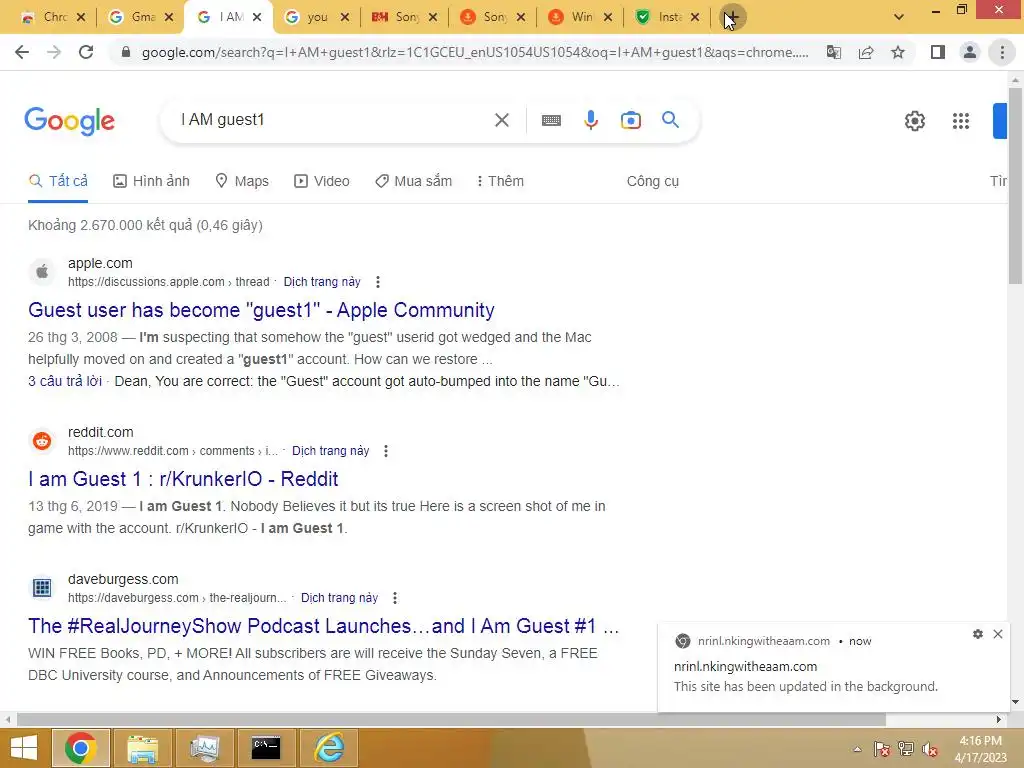1024x768 pixels.
Task: Reload the current page
Action: tap(86, 52)
